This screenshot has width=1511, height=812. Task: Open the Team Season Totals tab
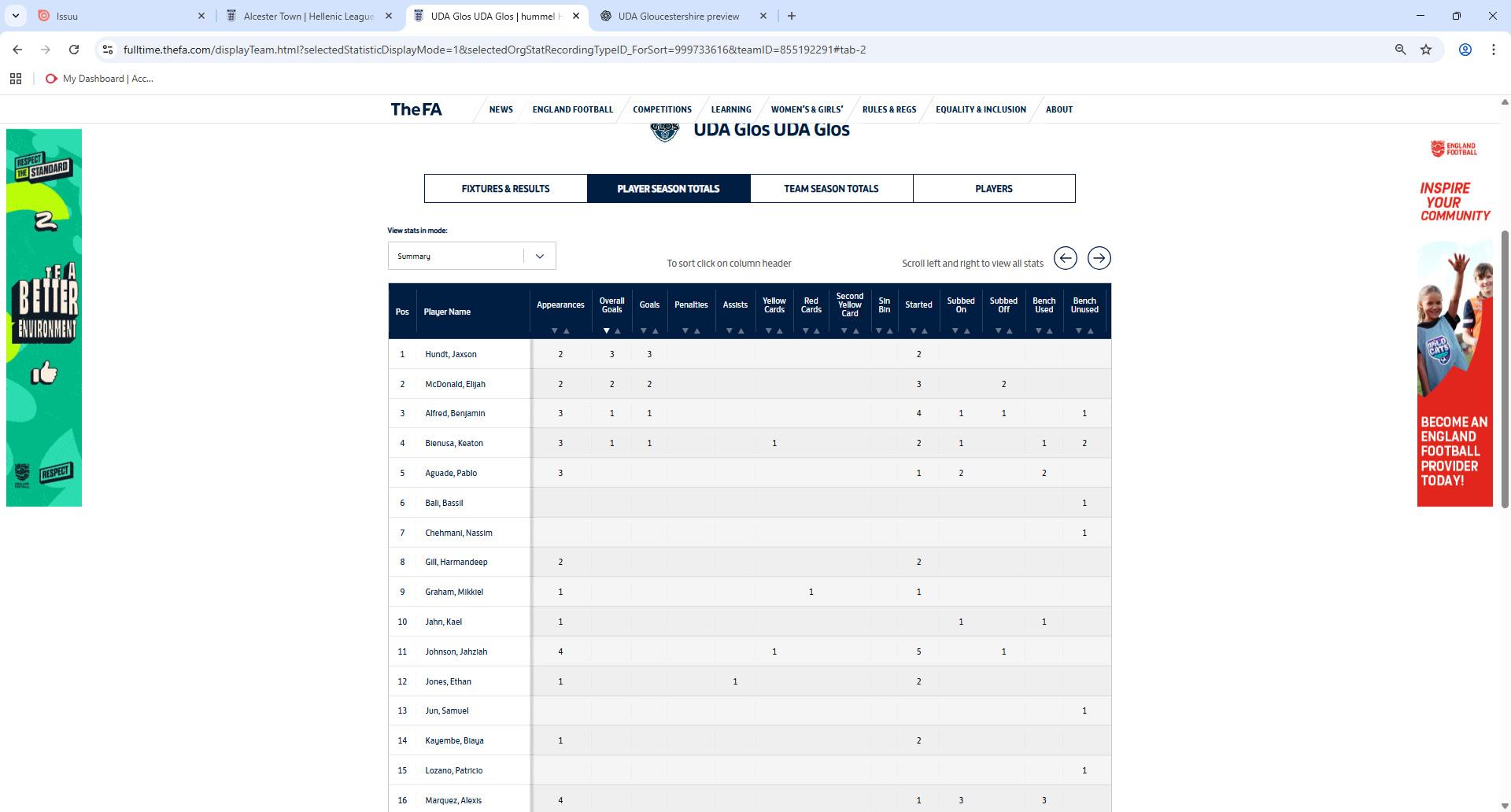[831, 189]
